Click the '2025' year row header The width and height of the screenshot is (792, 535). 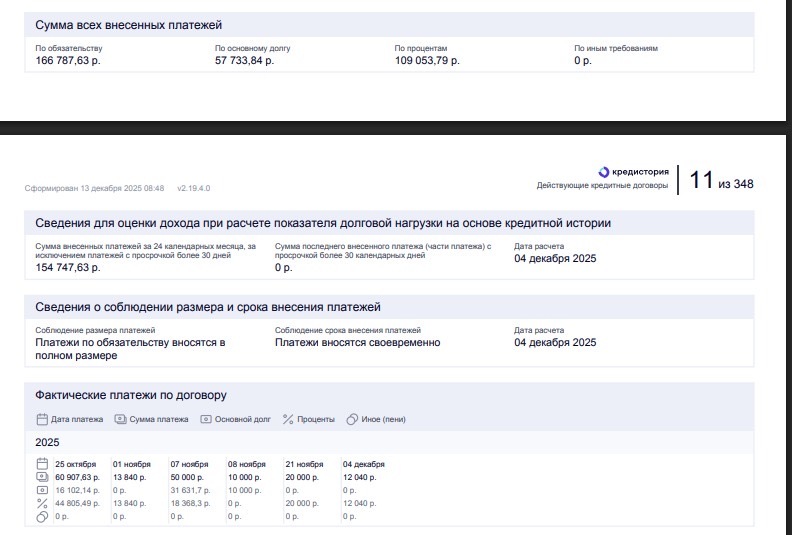pos(47,441)
